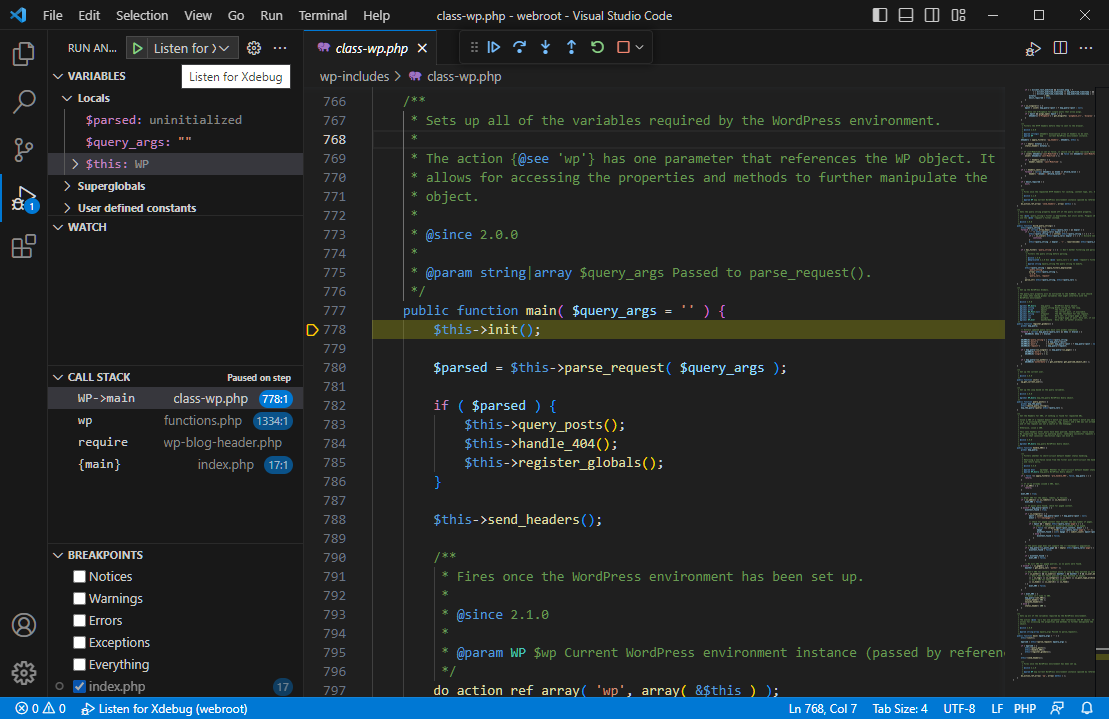Change Tab Size: 4 setting
The width and height of the screenshot is (1109, 719).
[x=900, y=708]
